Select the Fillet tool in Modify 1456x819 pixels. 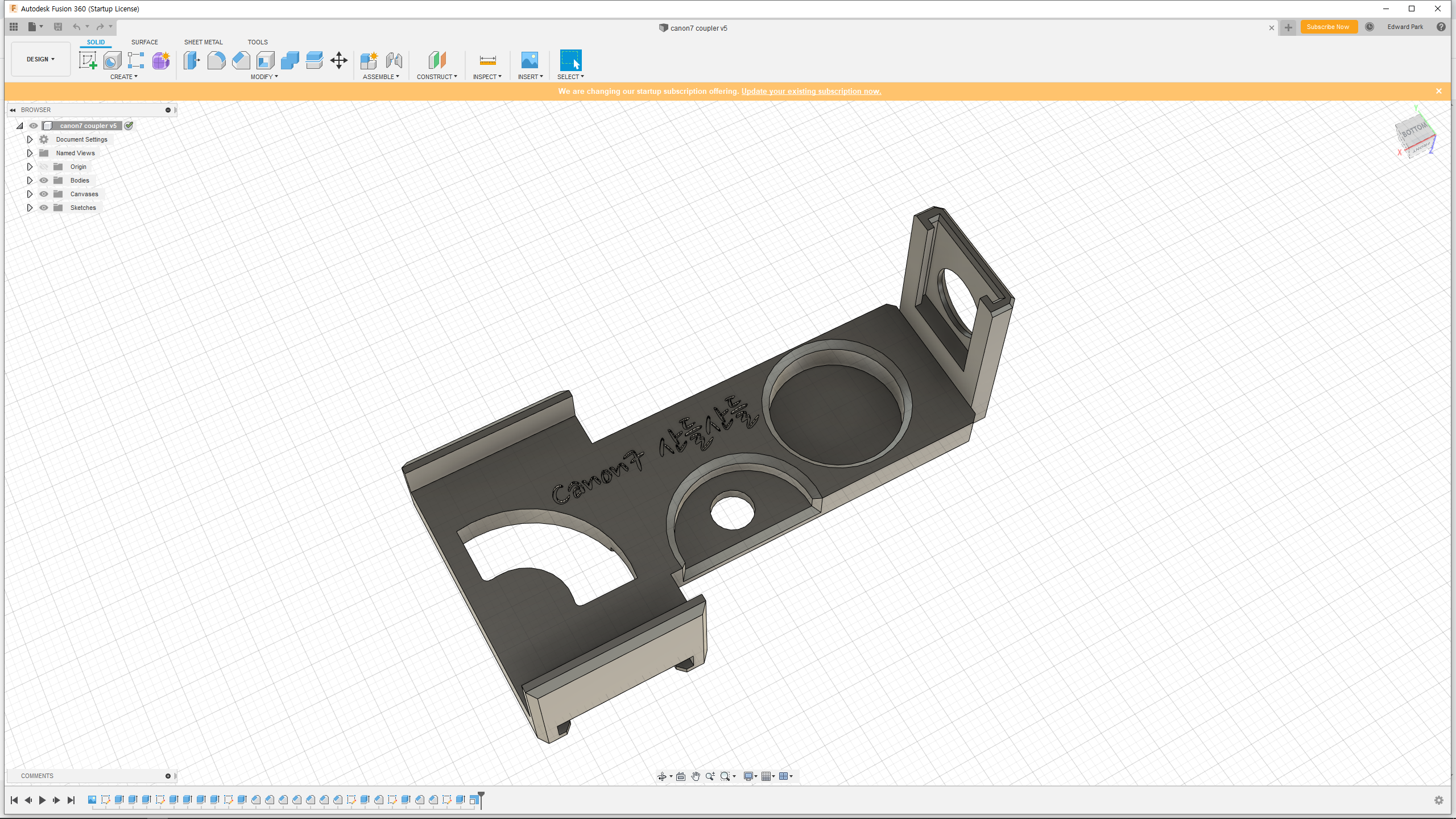click(216, 60)
